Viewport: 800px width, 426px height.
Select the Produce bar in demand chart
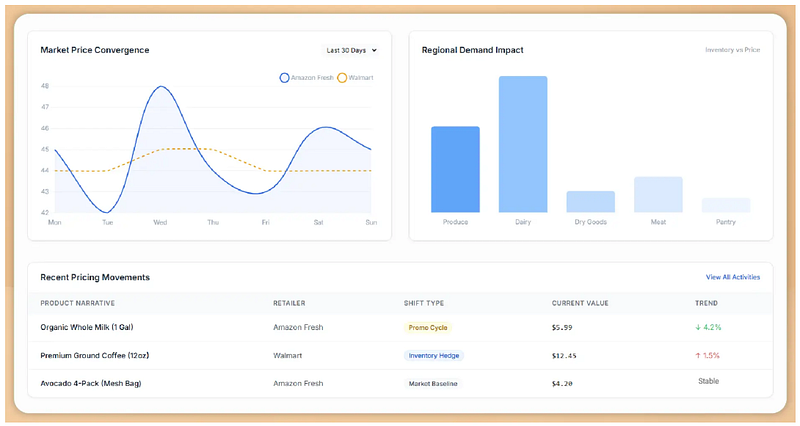pos(455,169)
